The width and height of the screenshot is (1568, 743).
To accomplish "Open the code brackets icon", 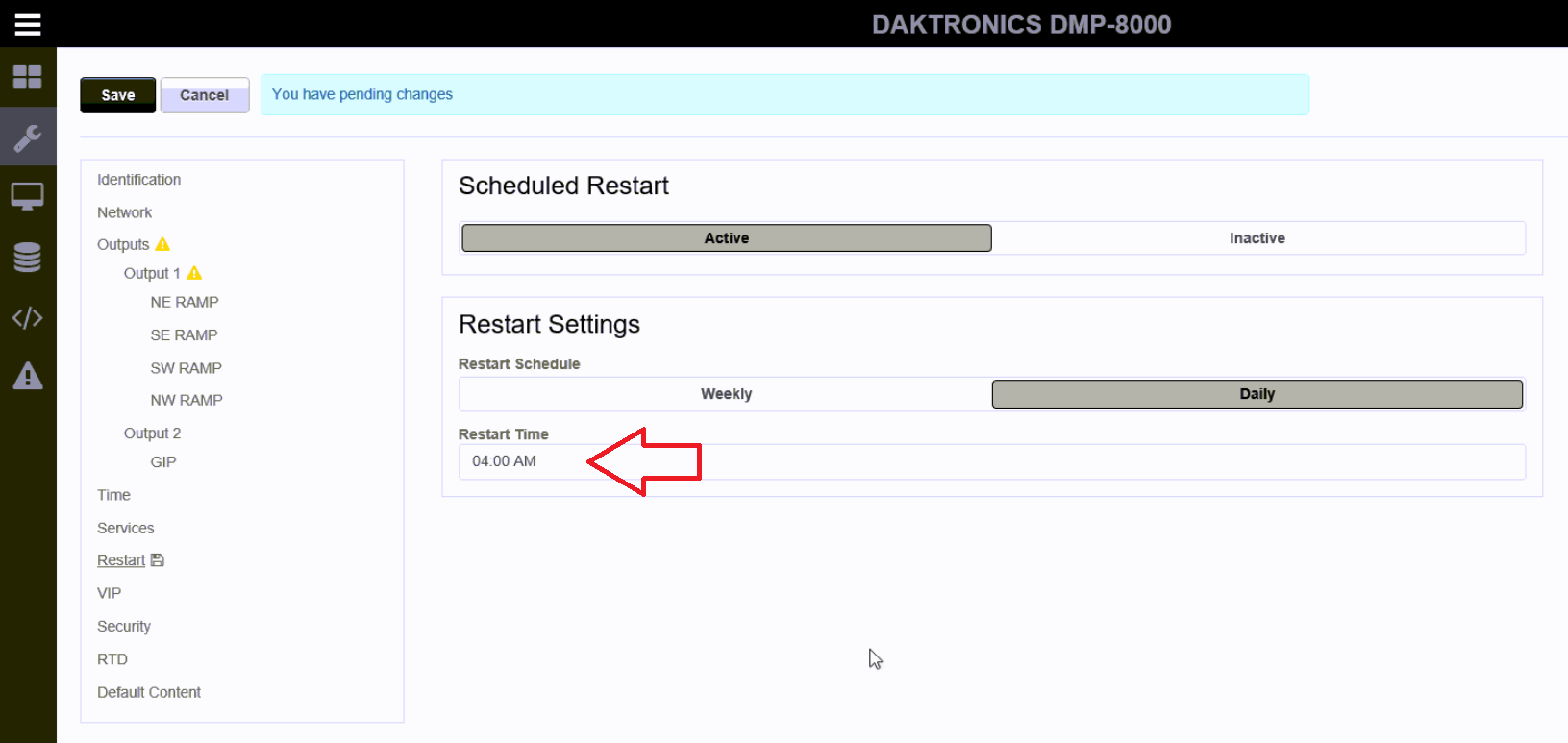I will pos(28,317).
